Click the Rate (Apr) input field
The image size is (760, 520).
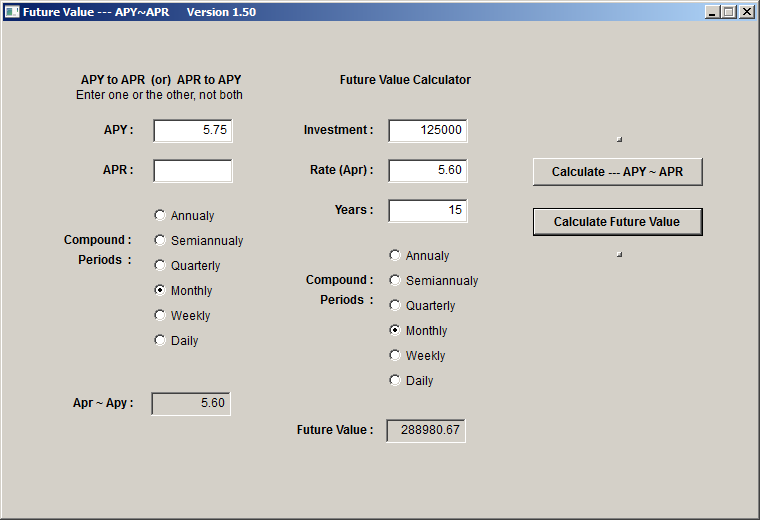pyautogui.click(x=428, y=171)
